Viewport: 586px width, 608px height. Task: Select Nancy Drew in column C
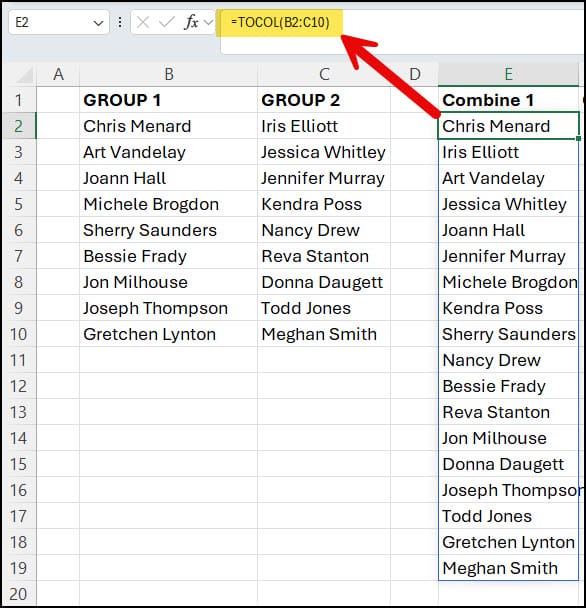click(x=324, y=230)
